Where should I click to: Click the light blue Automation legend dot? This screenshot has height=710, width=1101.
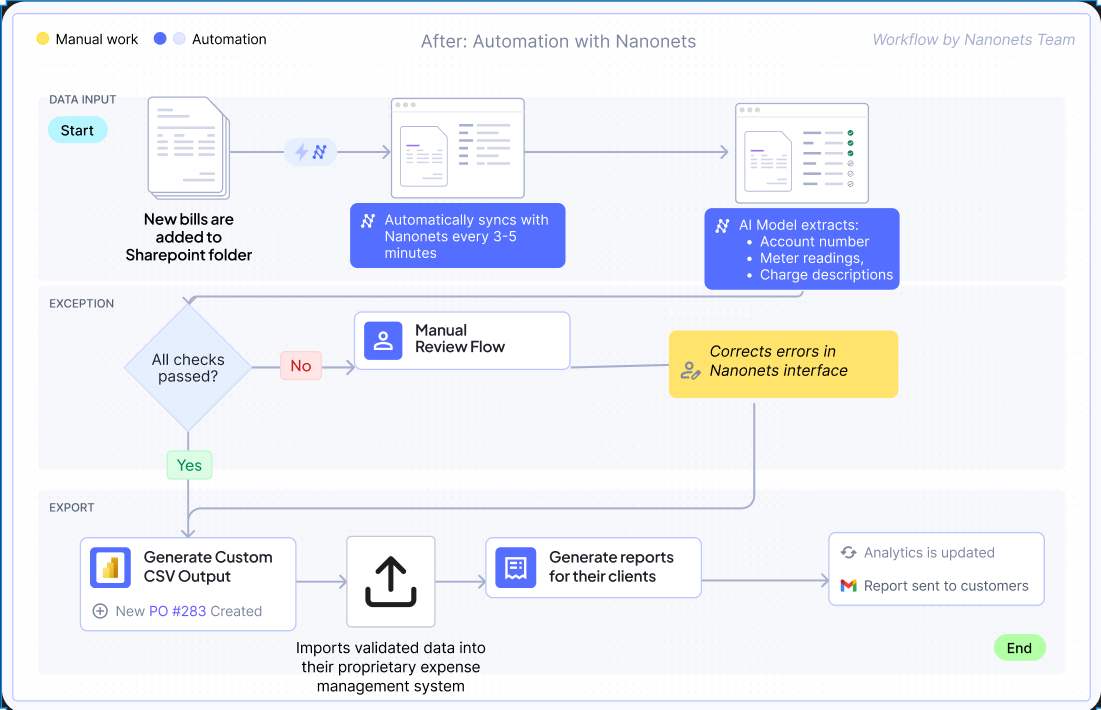point(180,39)
